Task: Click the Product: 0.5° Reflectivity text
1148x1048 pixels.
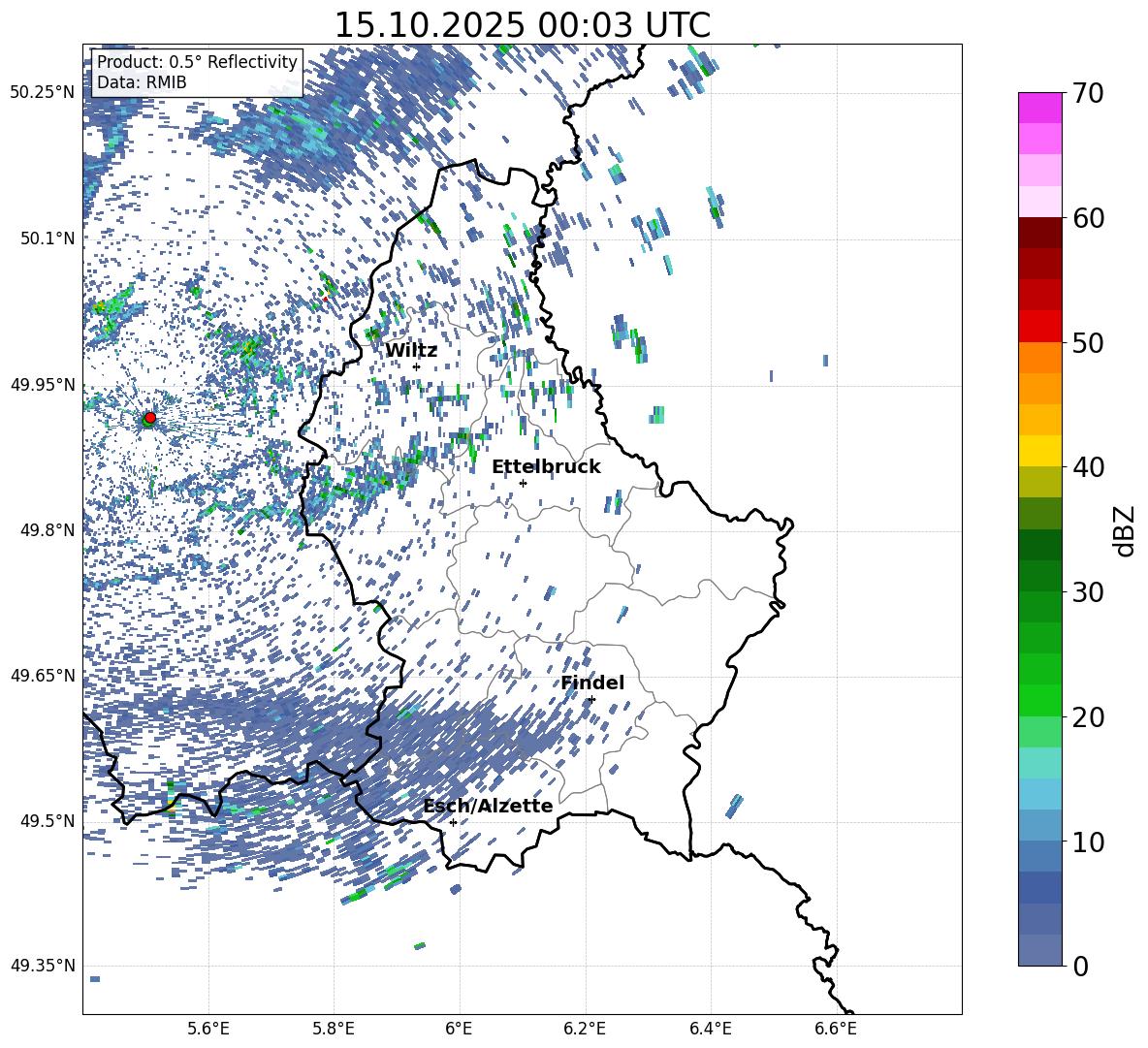Action: (197, 61)
